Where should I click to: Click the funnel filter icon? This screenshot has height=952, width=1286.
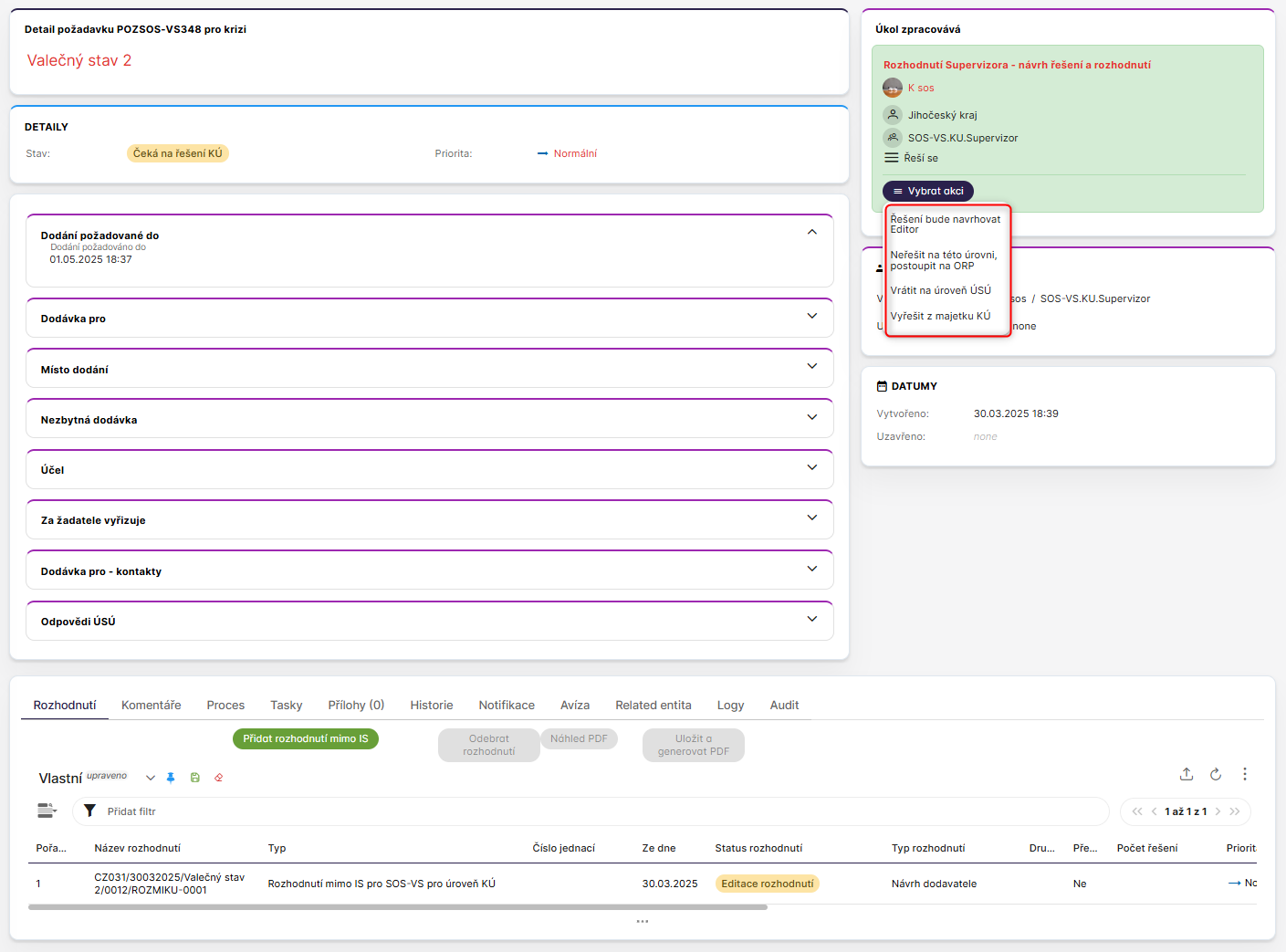(89, 811)
